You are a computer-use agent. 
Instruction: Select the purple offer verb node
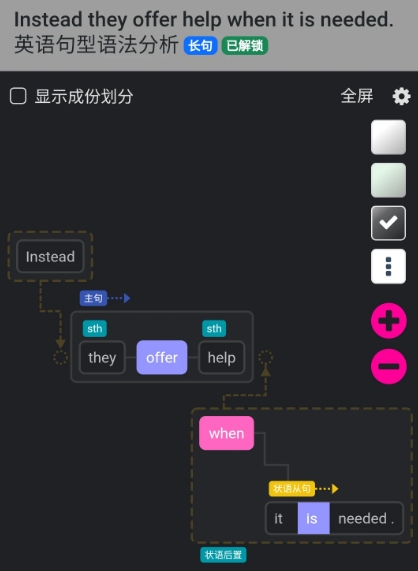pyautogui.click(x=162, y=358)
